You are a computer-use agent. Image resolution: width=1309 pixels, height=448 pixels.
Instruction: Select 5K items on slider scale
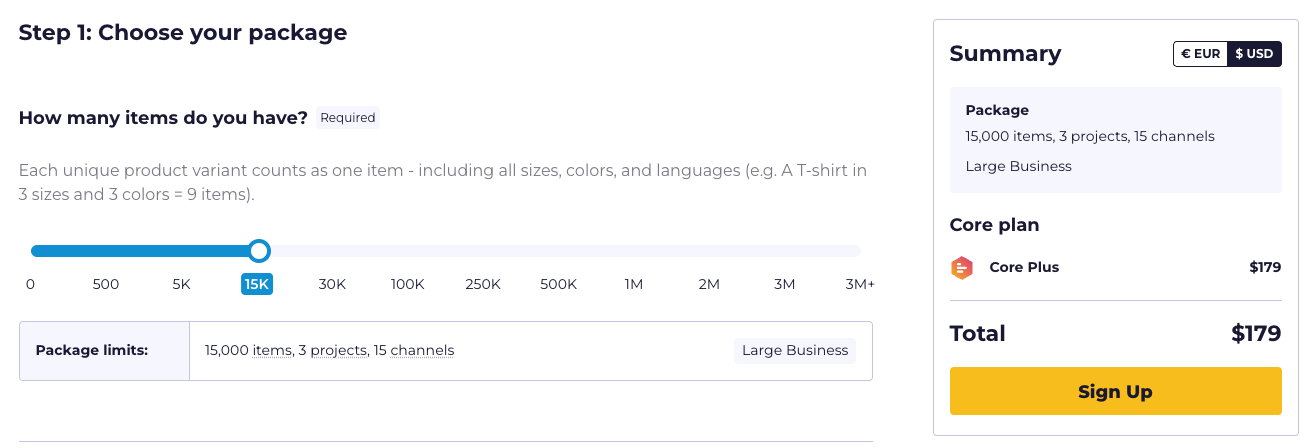click(181, 284)
